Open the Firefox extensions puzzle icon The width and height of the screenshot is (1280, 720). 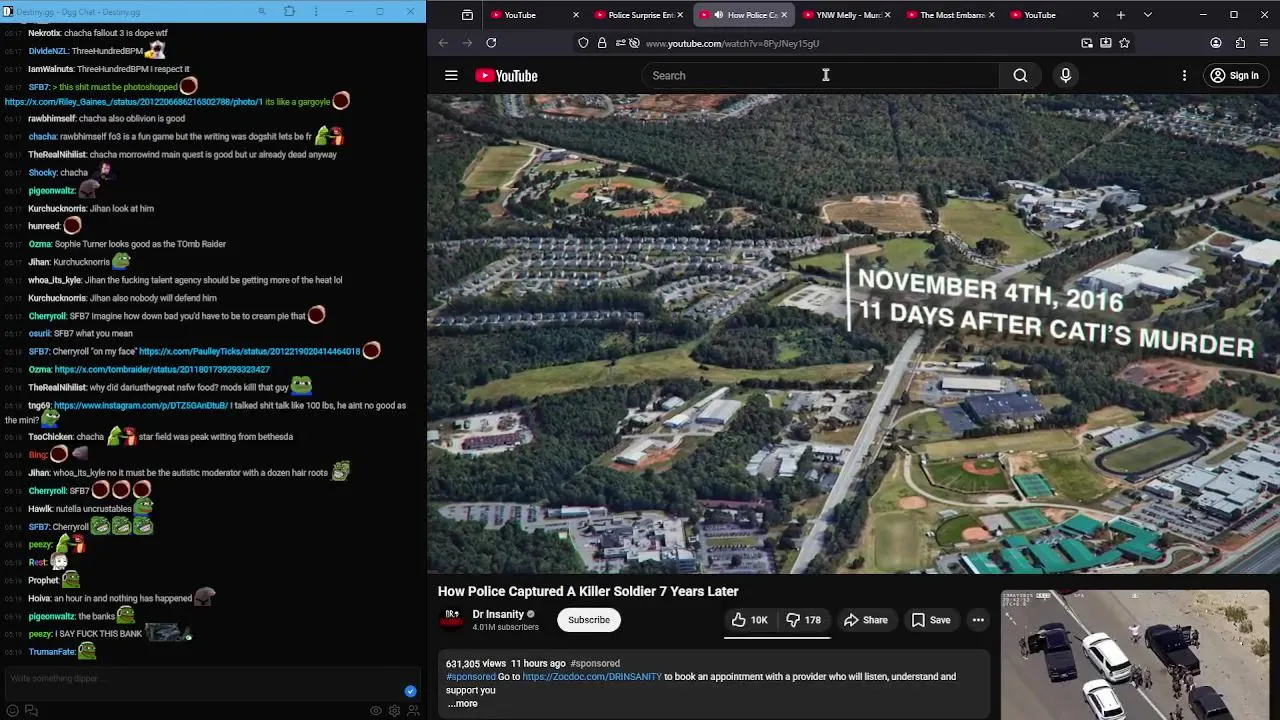[x=1240, y=43]
